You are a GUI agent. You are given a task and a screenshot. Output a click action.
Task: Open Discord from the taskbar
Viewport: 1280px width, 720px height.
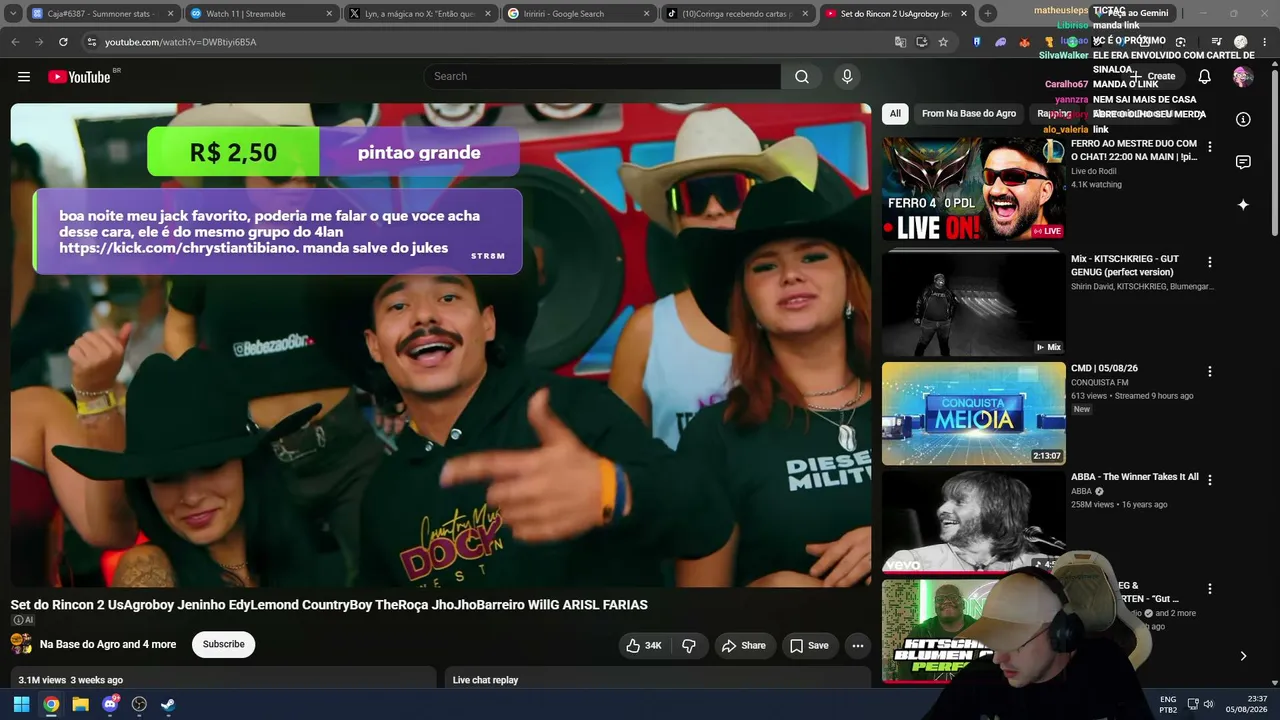(x=110, y=704)
